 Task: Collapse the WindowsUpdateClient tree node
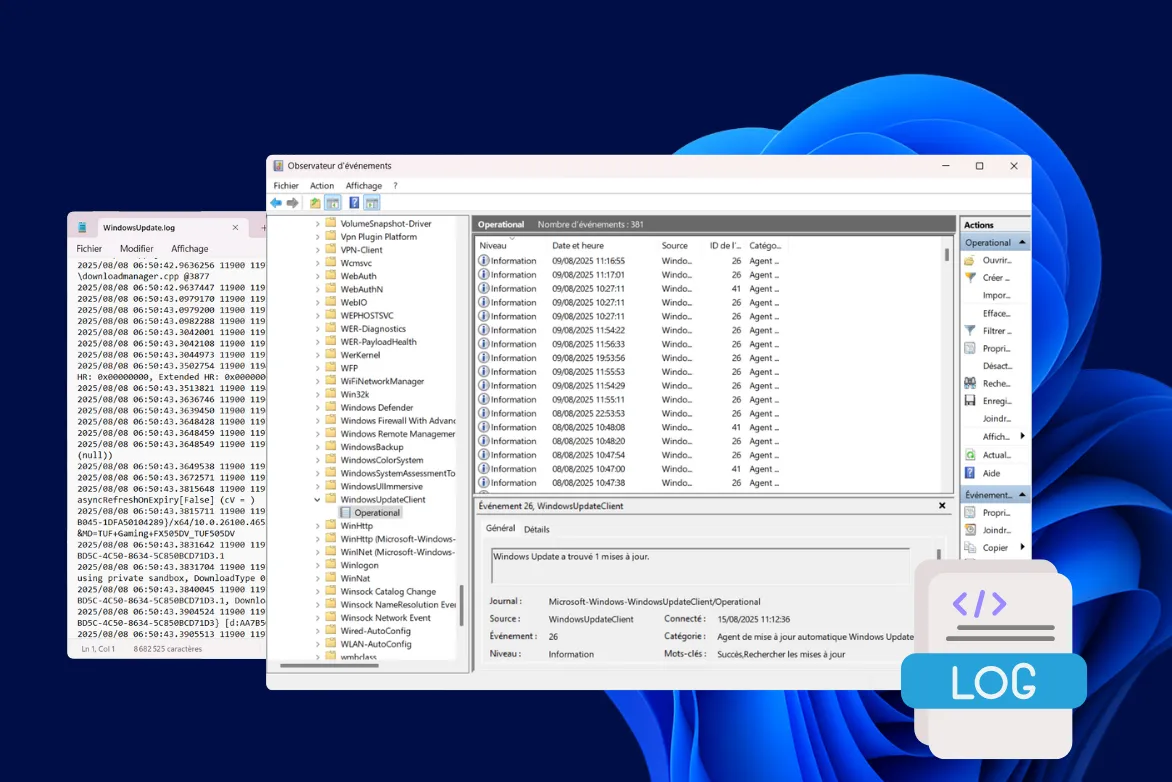[x=318, y=499]
